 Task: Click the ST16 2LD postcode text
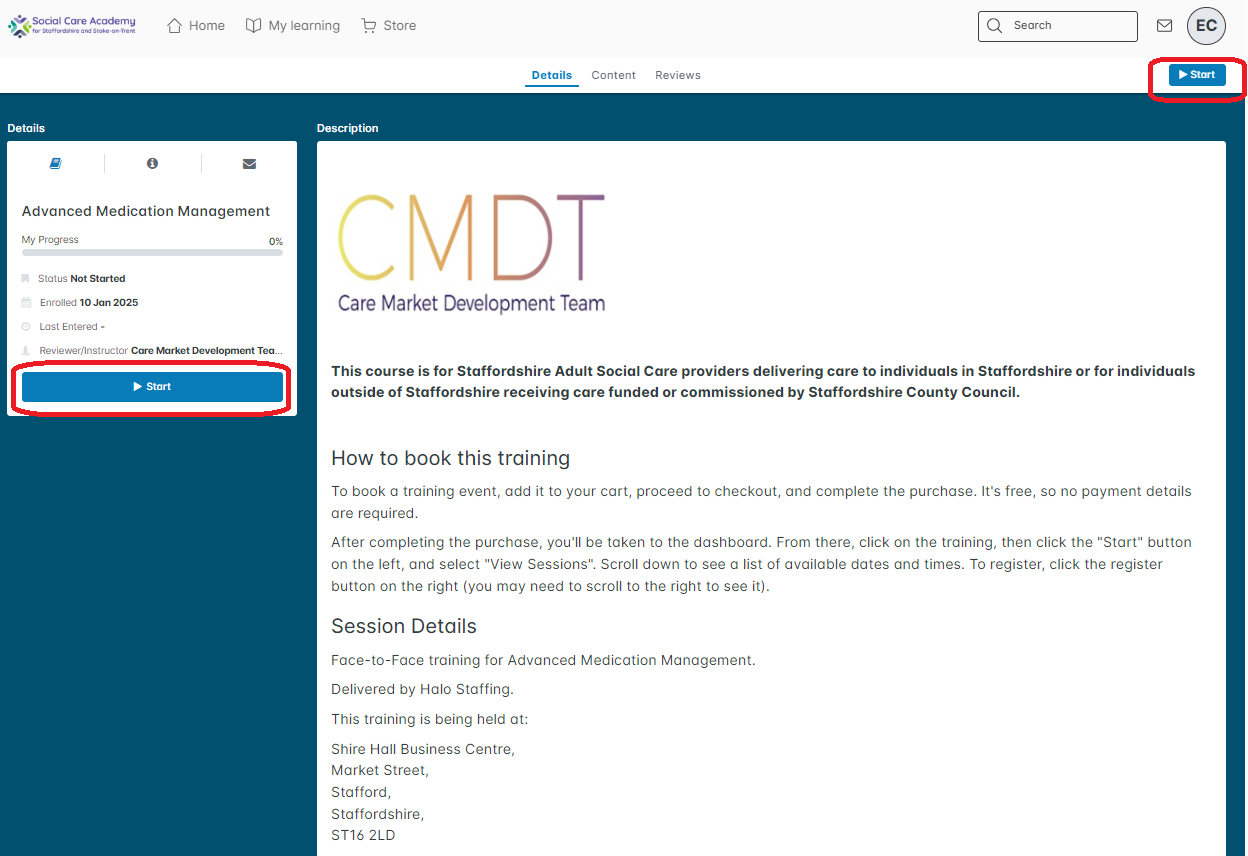tap(363, 835)
